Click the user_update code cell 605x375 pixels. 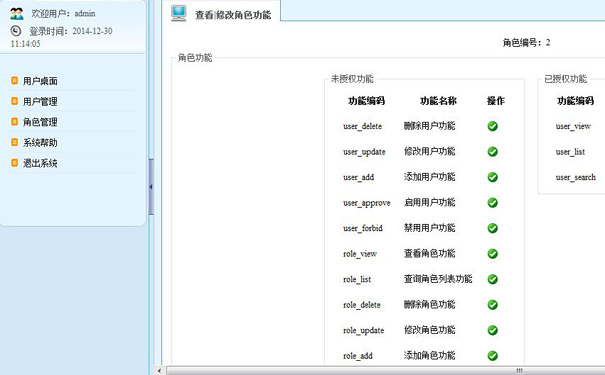pos(364,152)
